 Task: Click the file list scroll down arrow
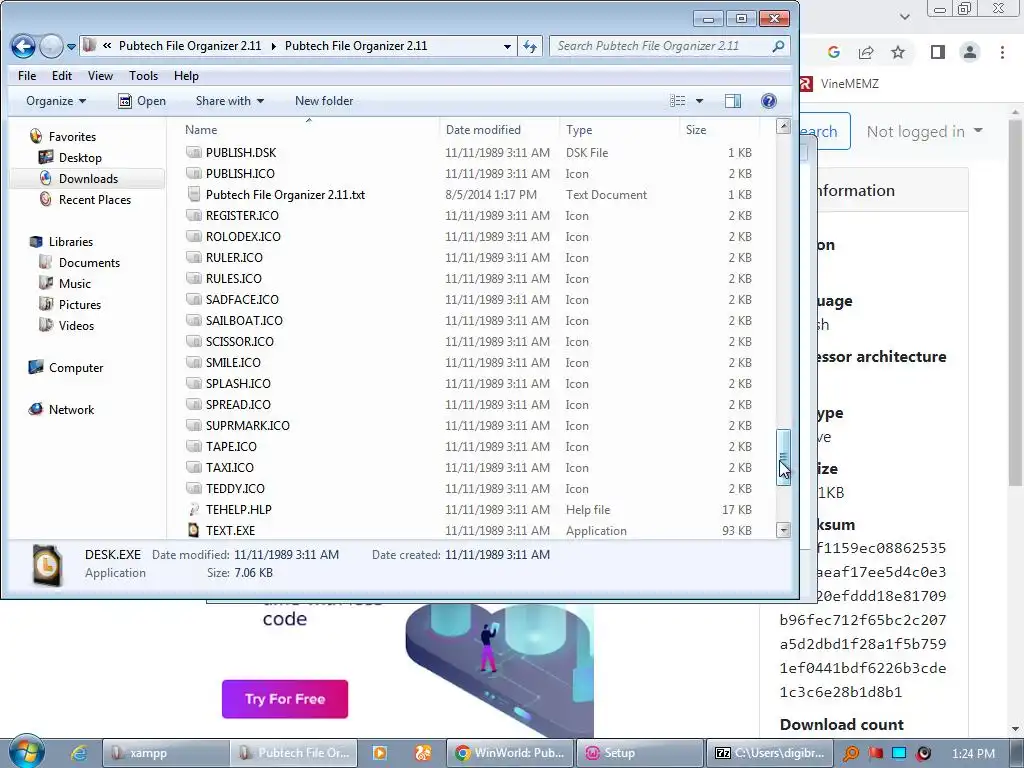(x=784, y=530)
